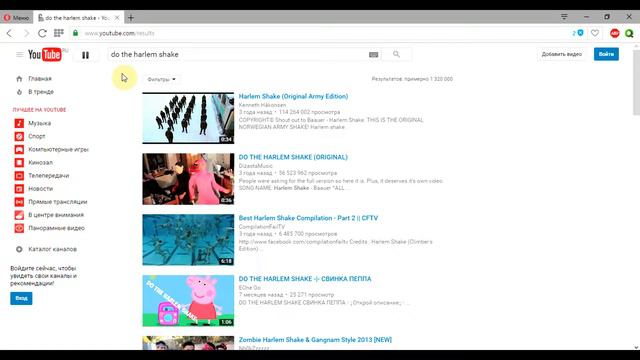Open Opera Speed Dial grid icon
This screenshot has width=640, height=360.
click(x=59, y=33)
